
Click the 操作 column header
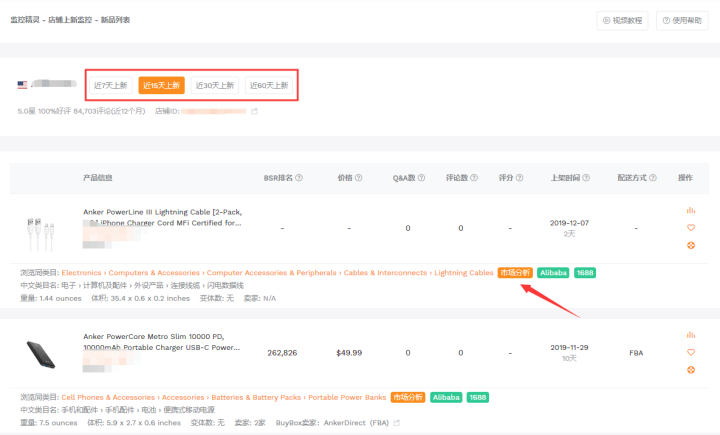(685, 178)
